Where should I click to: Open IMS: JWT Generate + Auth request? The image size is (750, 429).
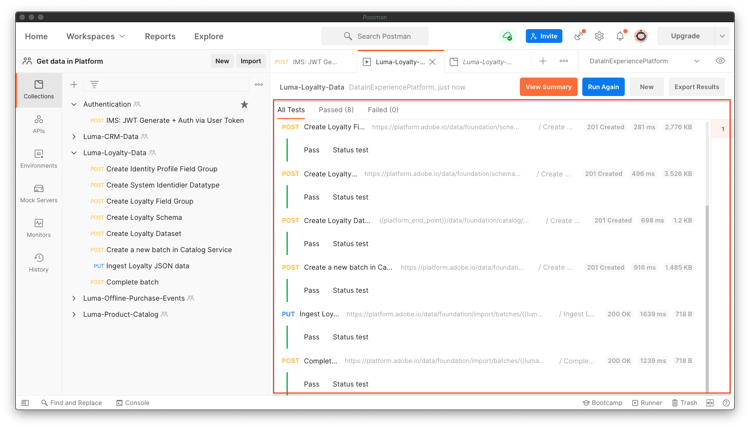175,121
